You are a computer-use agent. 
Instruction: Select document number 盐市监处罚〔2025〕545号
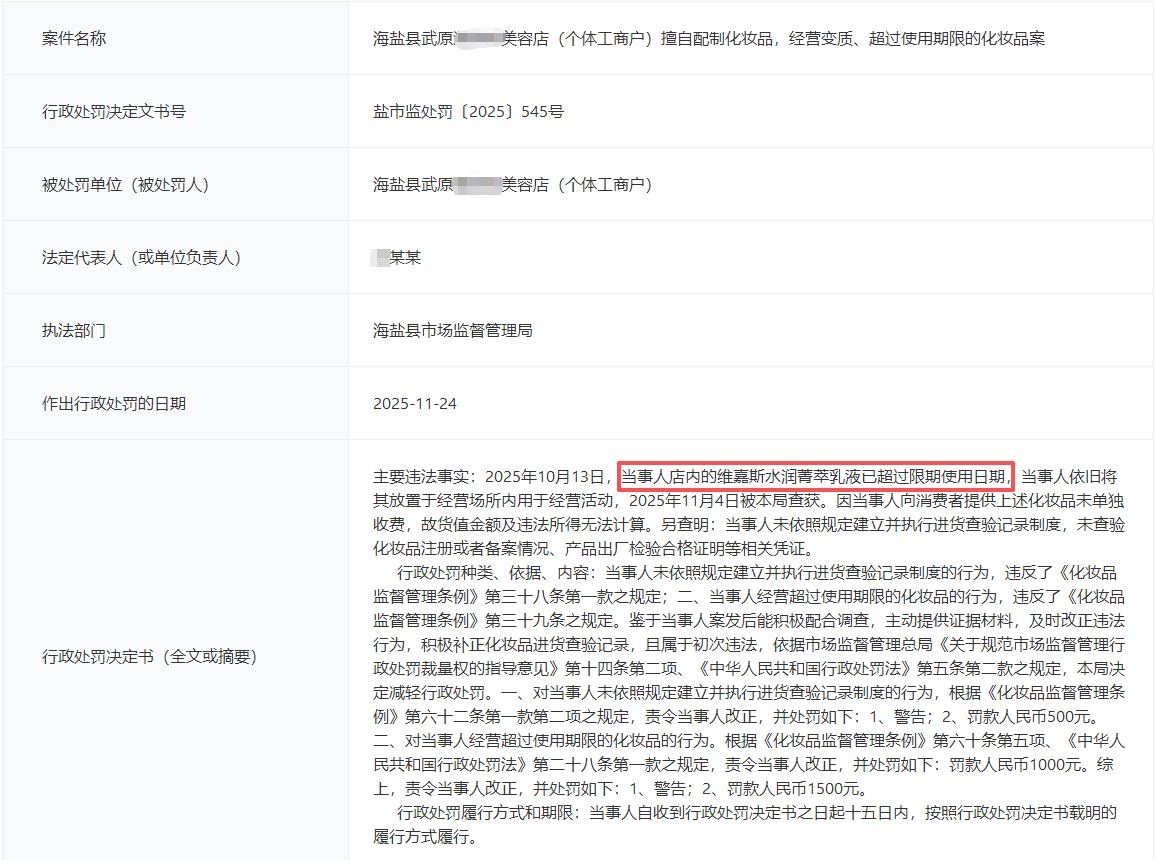tap(468, 112)
